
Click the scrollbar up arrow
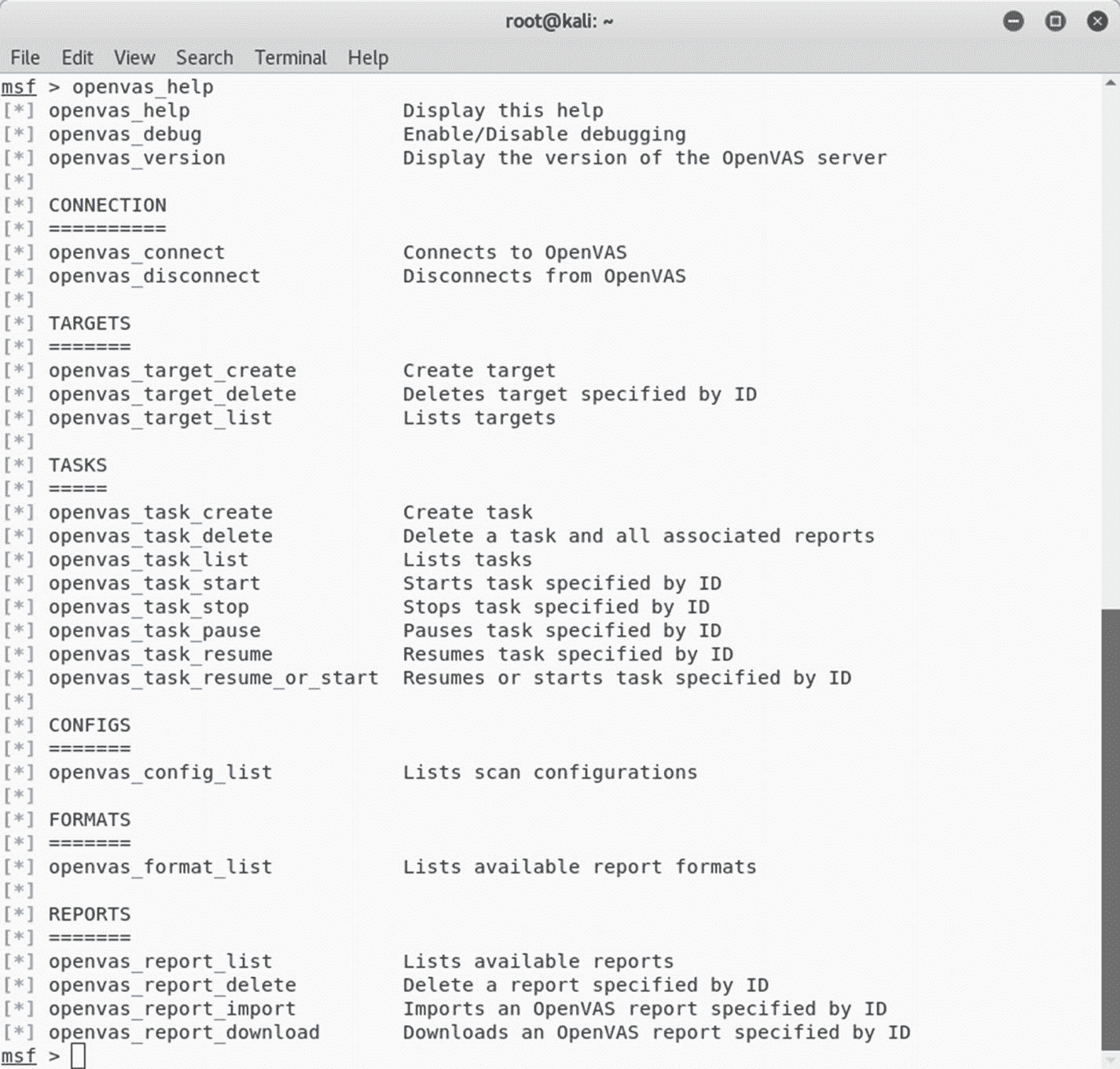(1110, 83)
